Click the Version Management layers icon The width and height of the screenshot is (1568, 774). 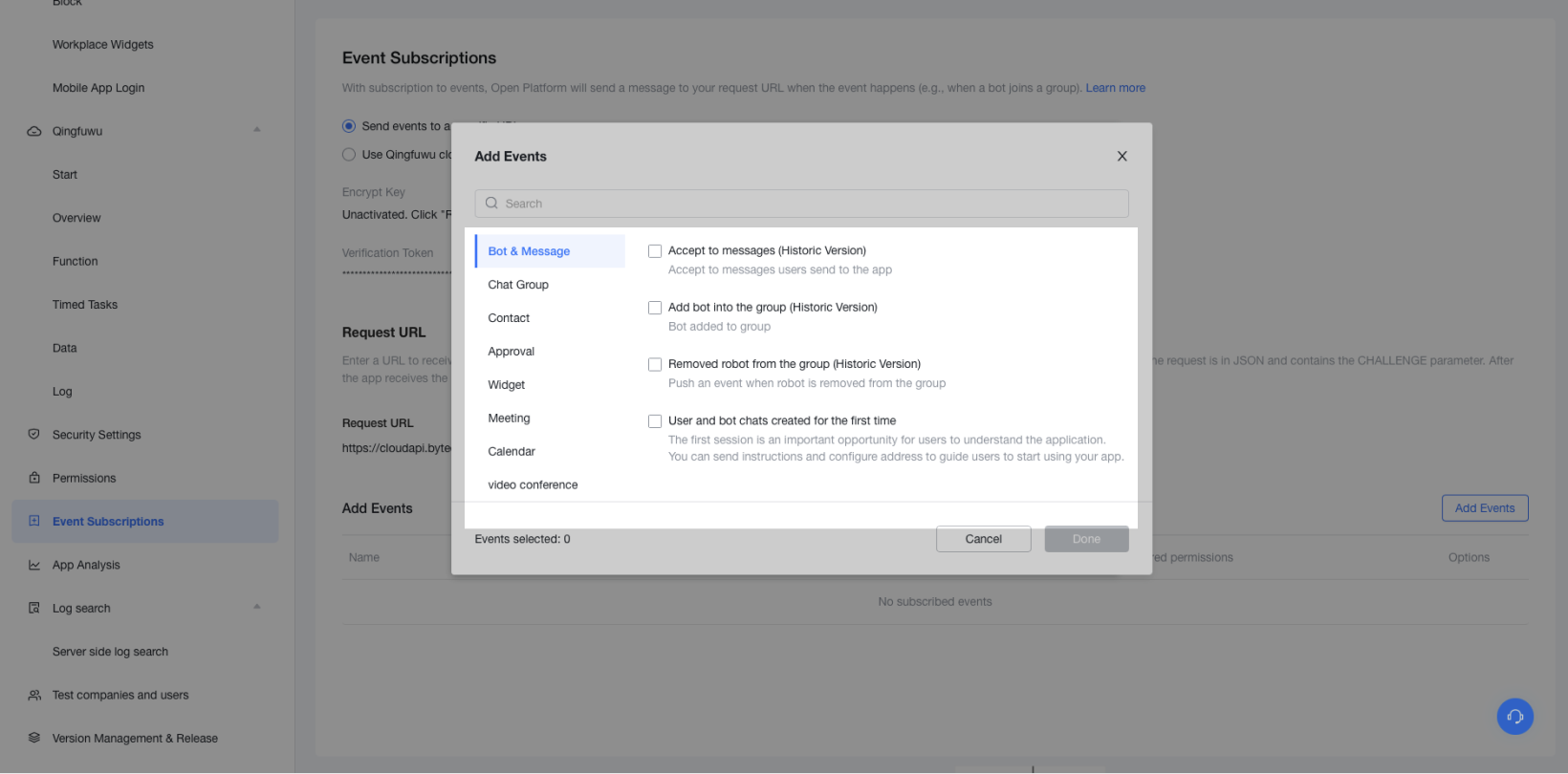click(34, 738)
